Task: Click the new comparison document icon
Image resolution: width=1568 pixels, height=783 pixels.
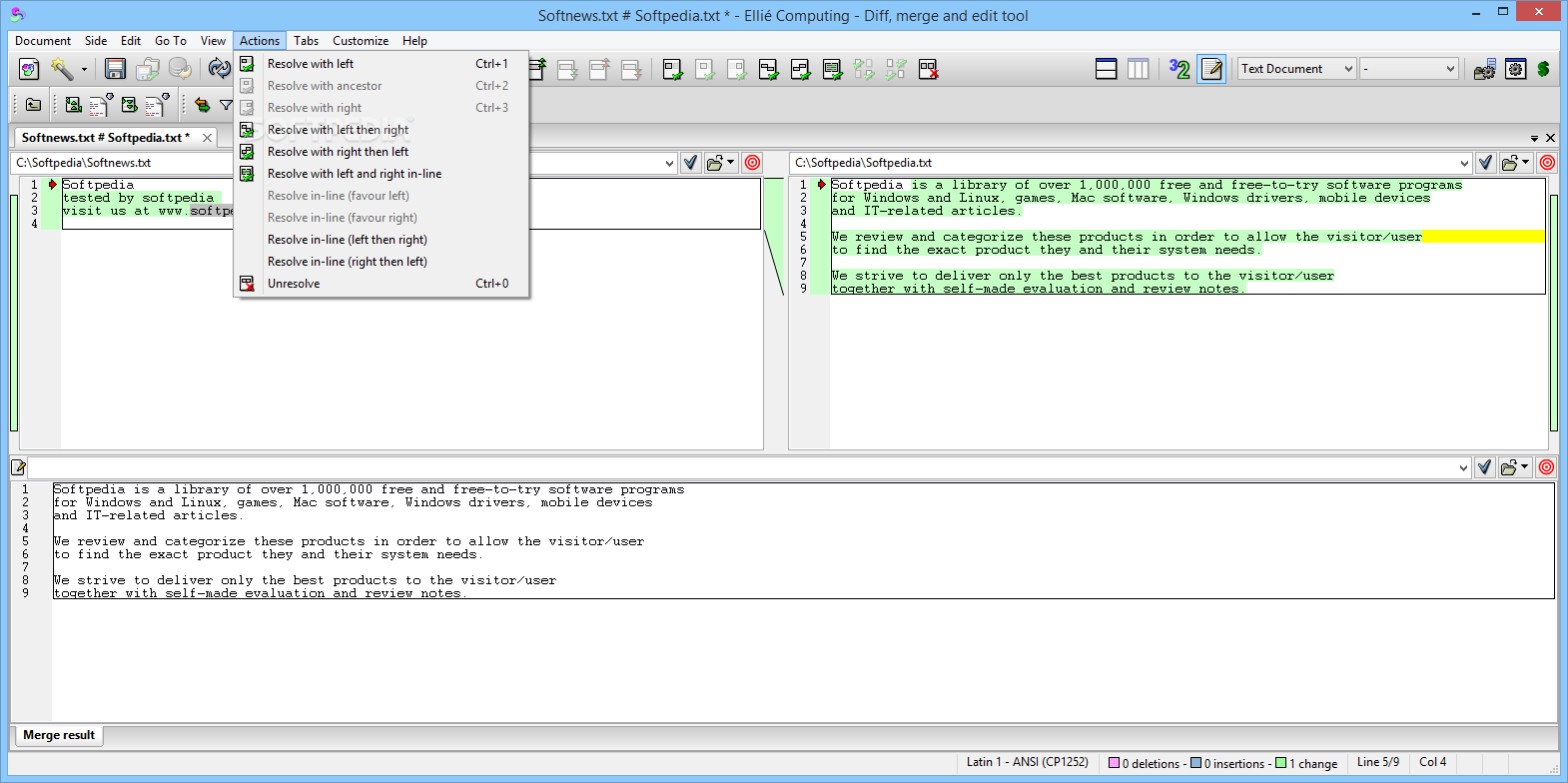Action: point(29,69)
